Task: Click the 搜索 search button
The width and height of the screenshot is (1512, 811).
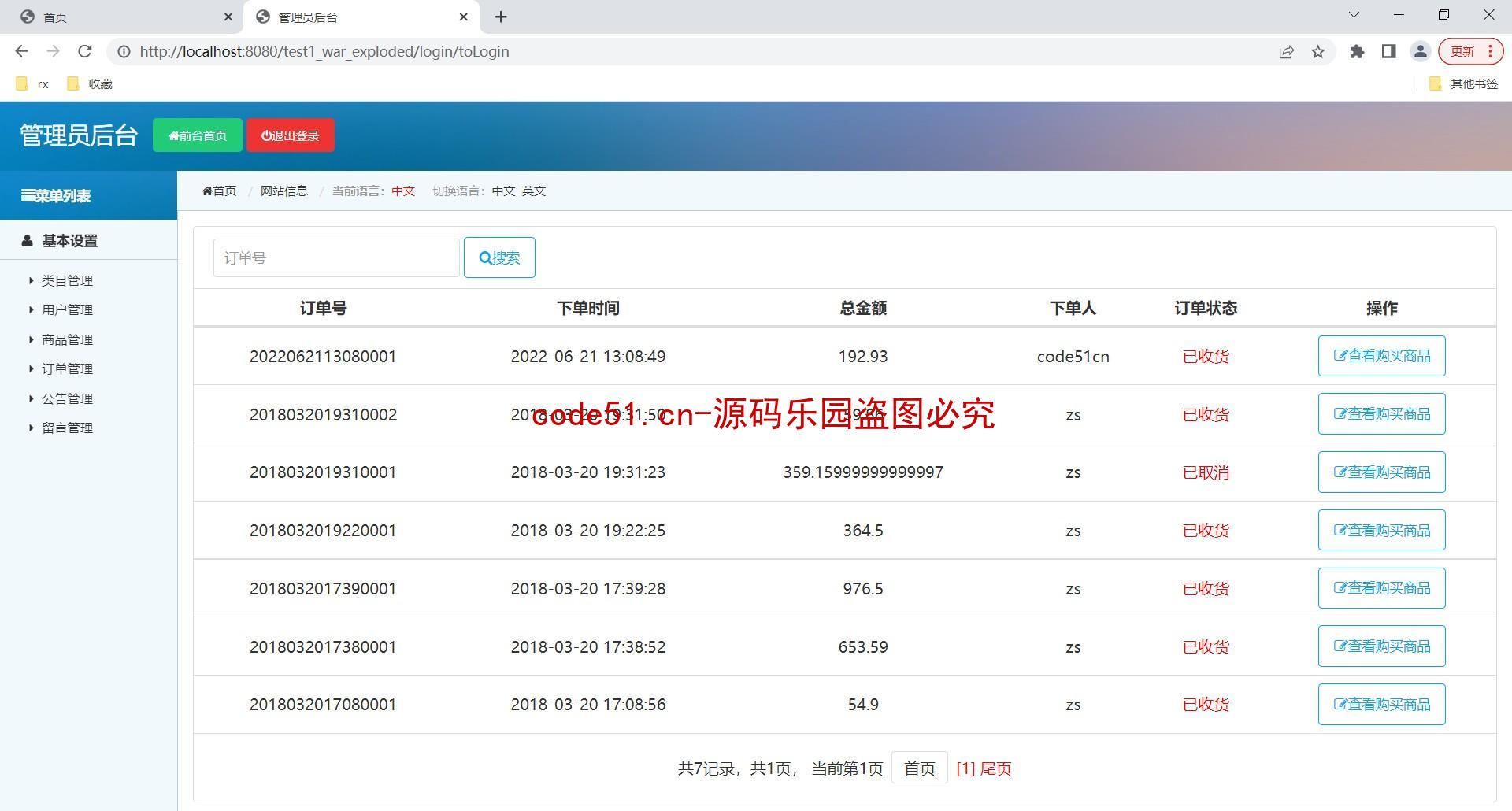Action: coord(499,257)
